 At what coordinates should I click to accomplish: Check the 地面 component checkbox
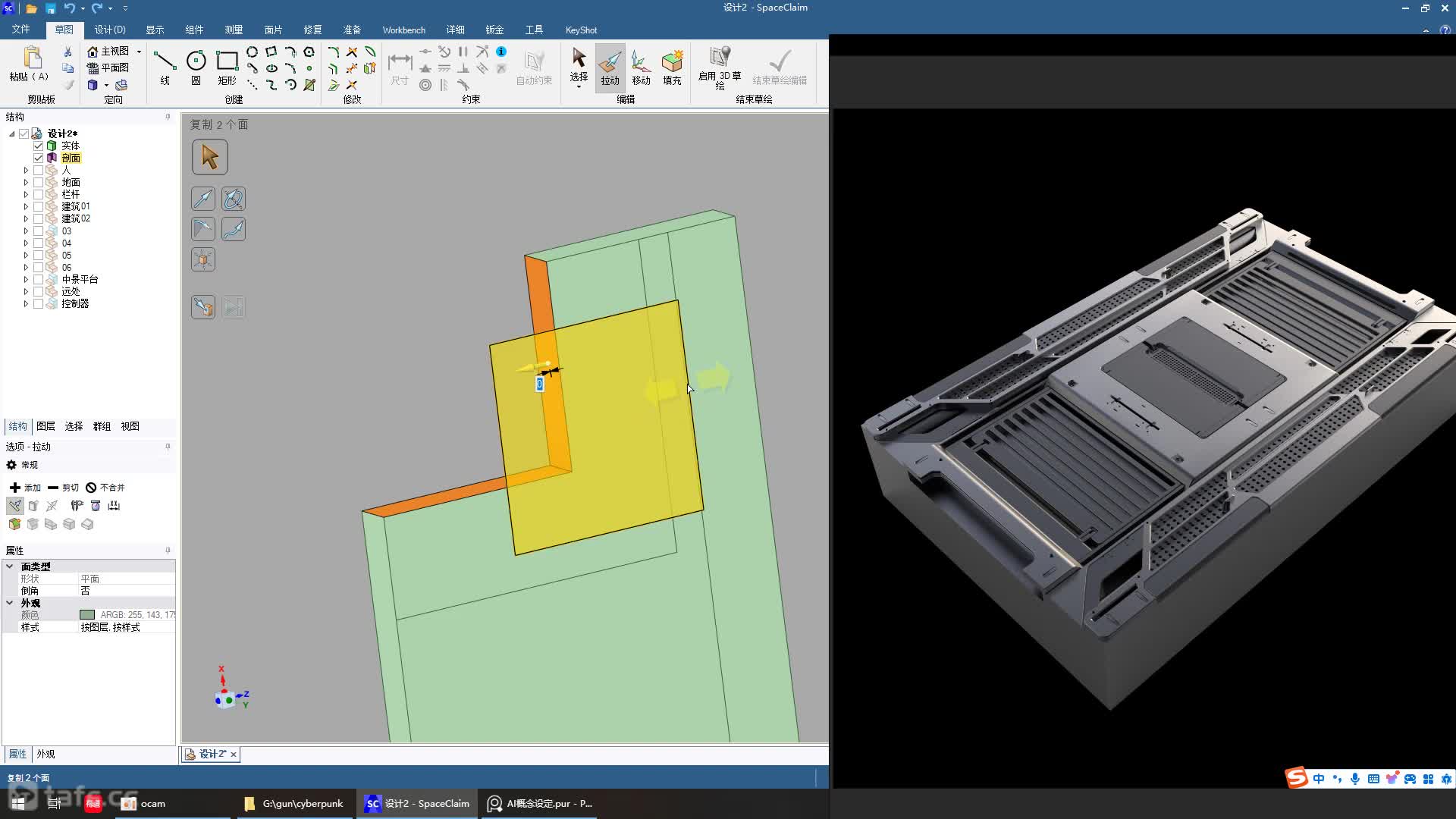click(38, 182)
